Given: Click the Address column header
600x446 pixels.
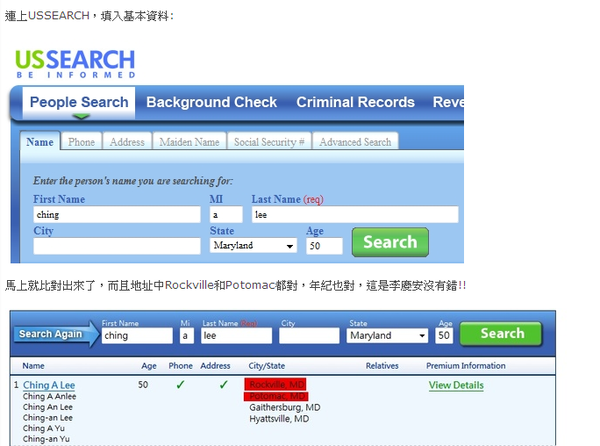Looking at the screenshot, I should pyautogui.click(x=215, y=366).
